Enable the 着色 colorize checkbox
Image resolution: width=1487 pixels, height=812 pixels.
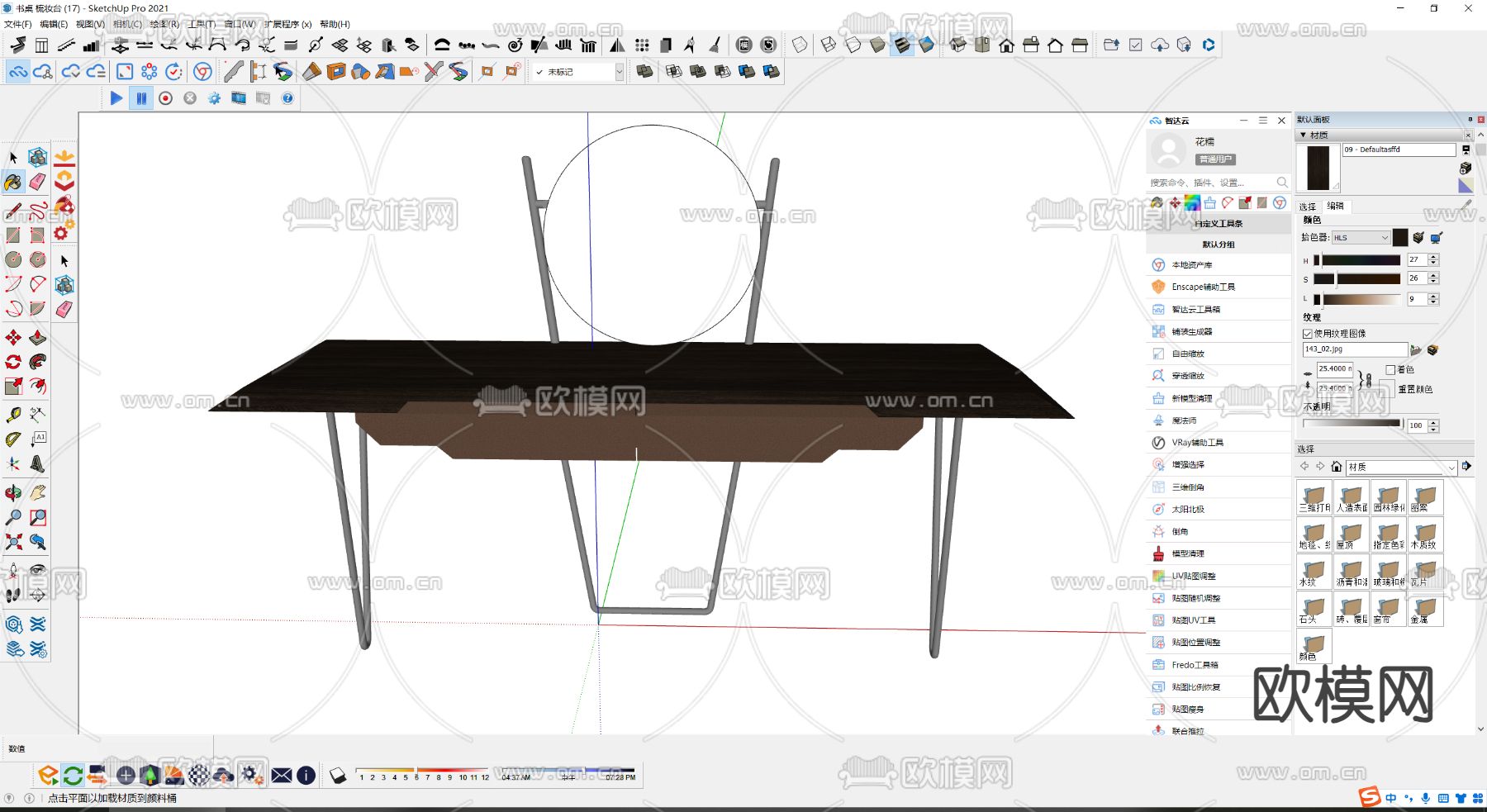click(x=1390, y=370)
